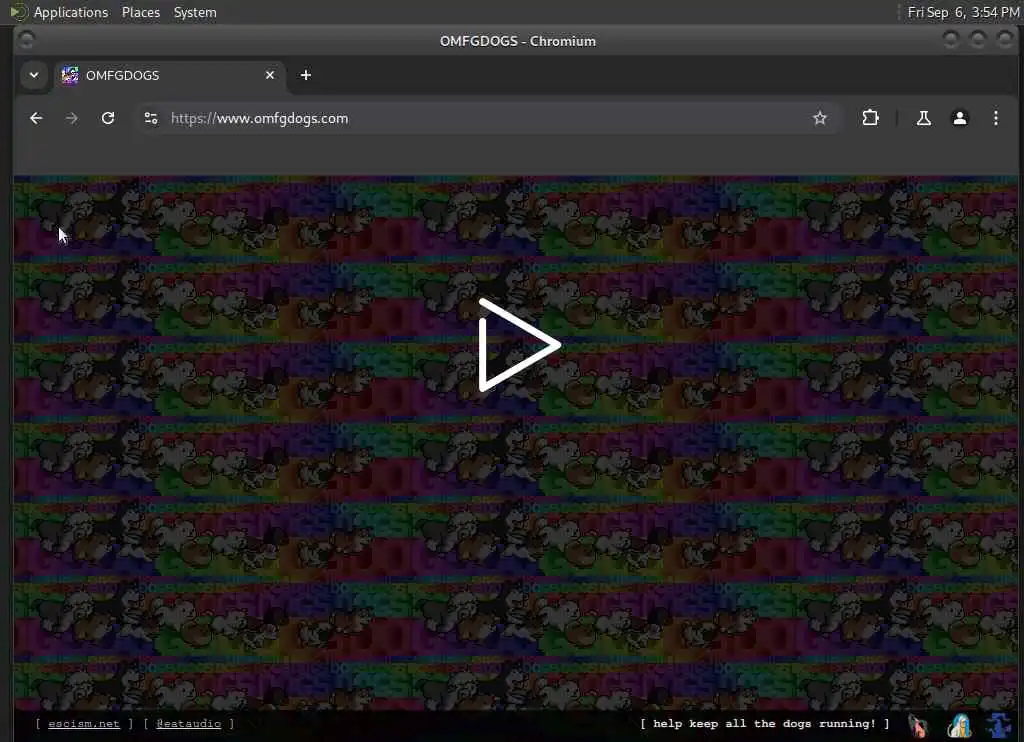Screen dimensions: 1024x742
Task: Open Chrome Labs flask icon
Action: (x=923, y=118)
